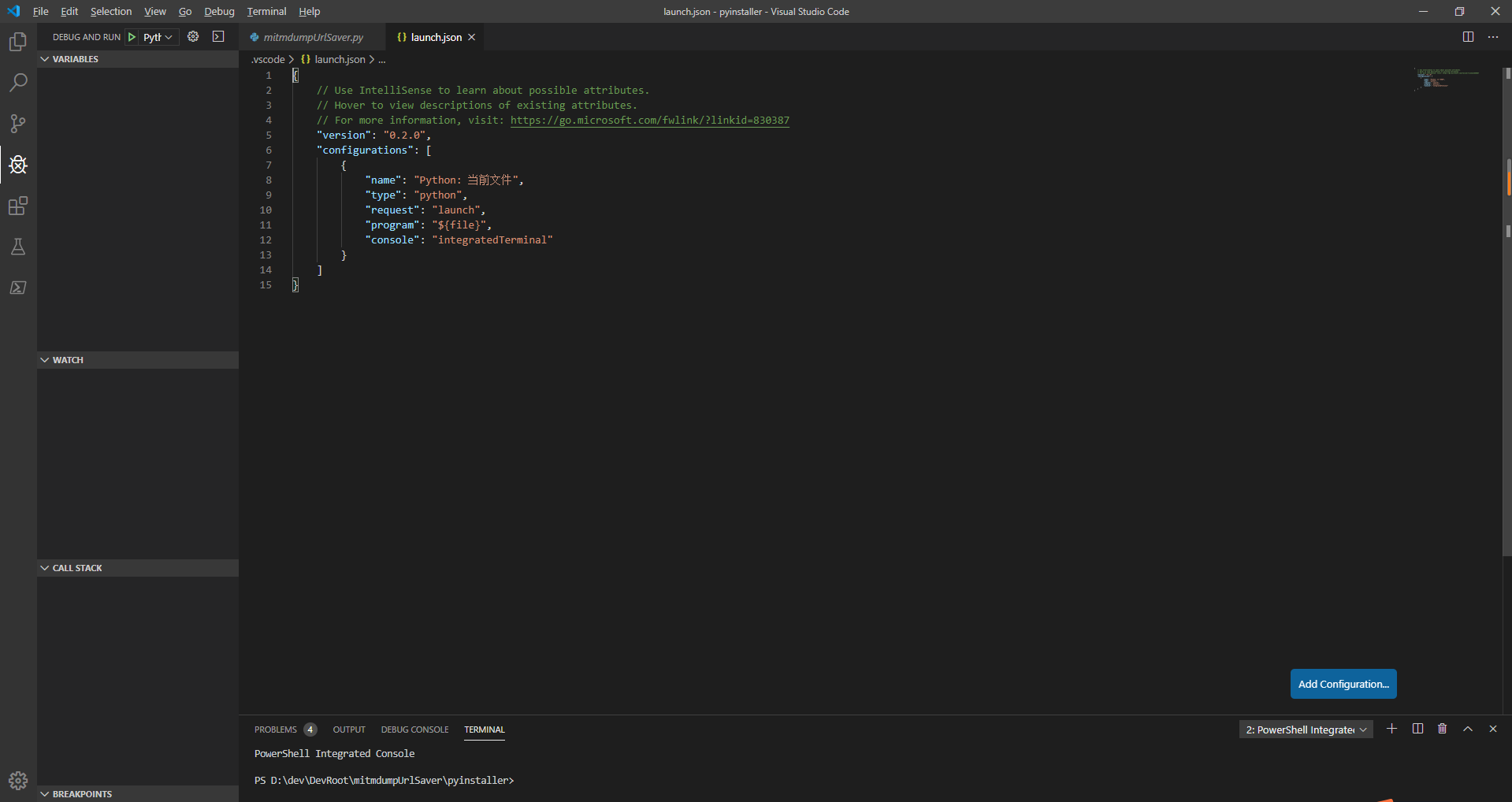Maximize the terminal panel size
Image resolution: width=1512 pixels, height=802 pixels.
click(1467, 729)
